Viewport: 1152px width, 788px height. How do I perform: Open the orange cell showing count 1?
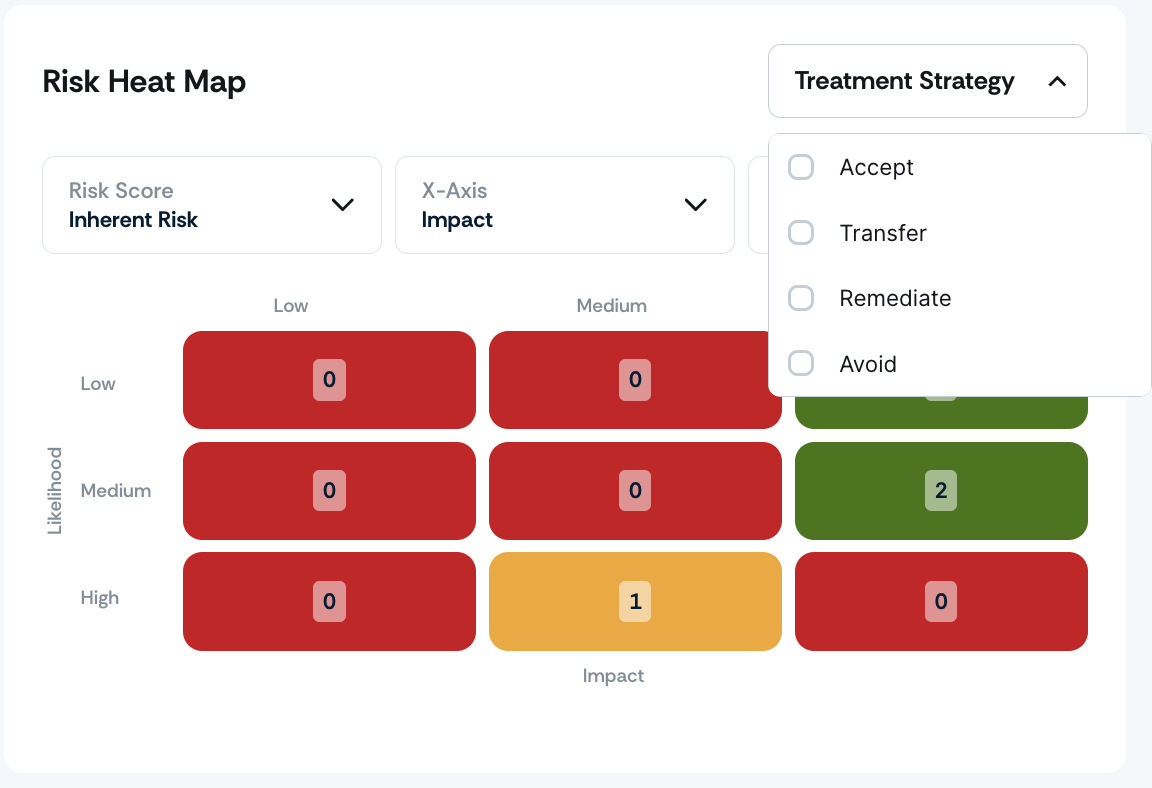pyautogui.click(x=635, y=601)
